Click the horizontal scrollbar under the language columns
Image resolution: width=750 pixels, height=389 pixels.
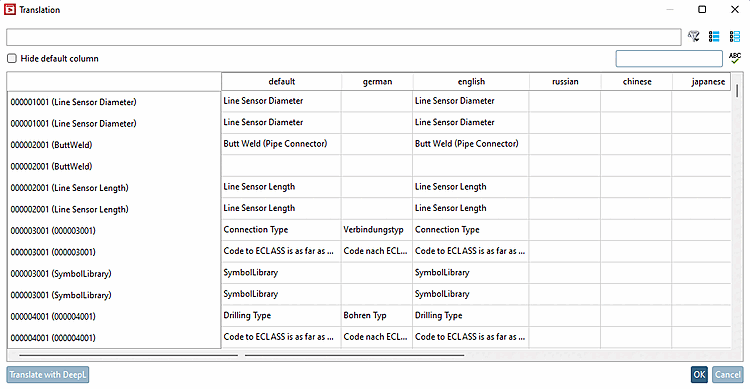tap(354, 355)
